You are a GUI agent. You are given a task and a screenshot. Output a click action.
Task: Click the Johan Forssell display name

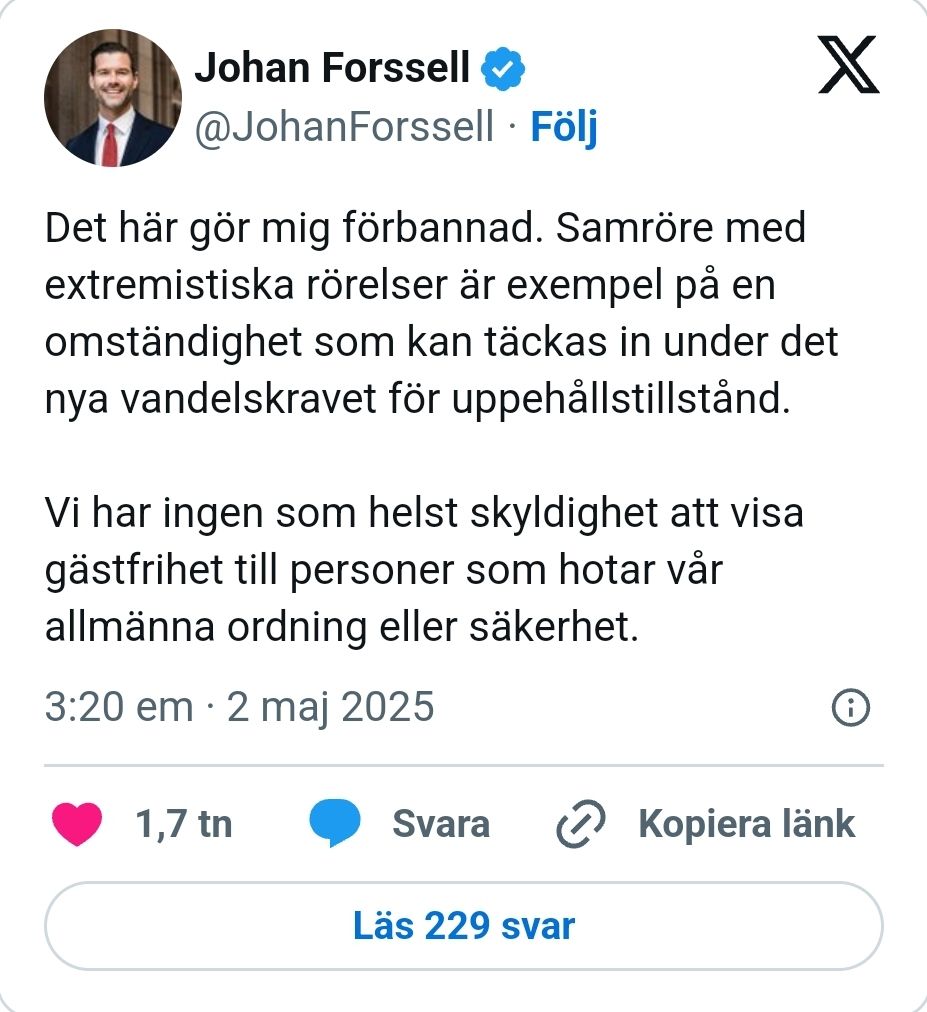(332, 68)
